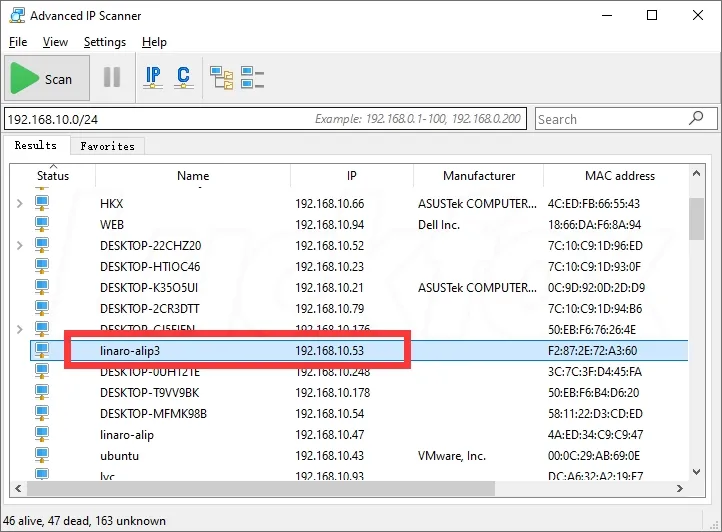
Task: Click the alive/dead/unknown status bar text
Action: tap(84, 521)
